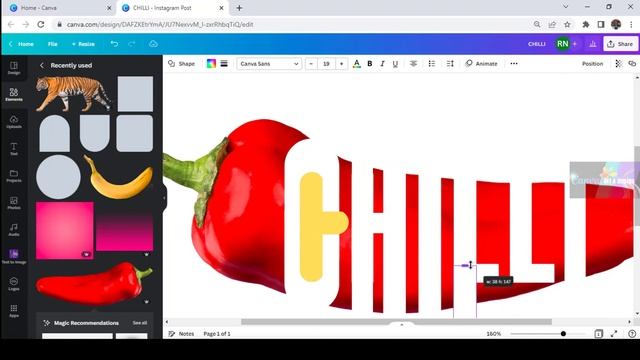The width and height of the screenshot is (640, 360).
Task: Open the shape fill color swatch
Action: pyautogui.click(x=211, y=64)
